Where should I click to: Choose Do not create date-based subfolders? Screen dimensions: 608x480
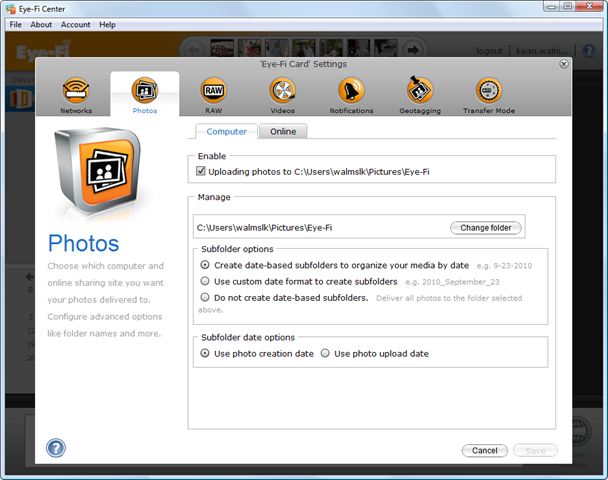[x=205, y=297]
